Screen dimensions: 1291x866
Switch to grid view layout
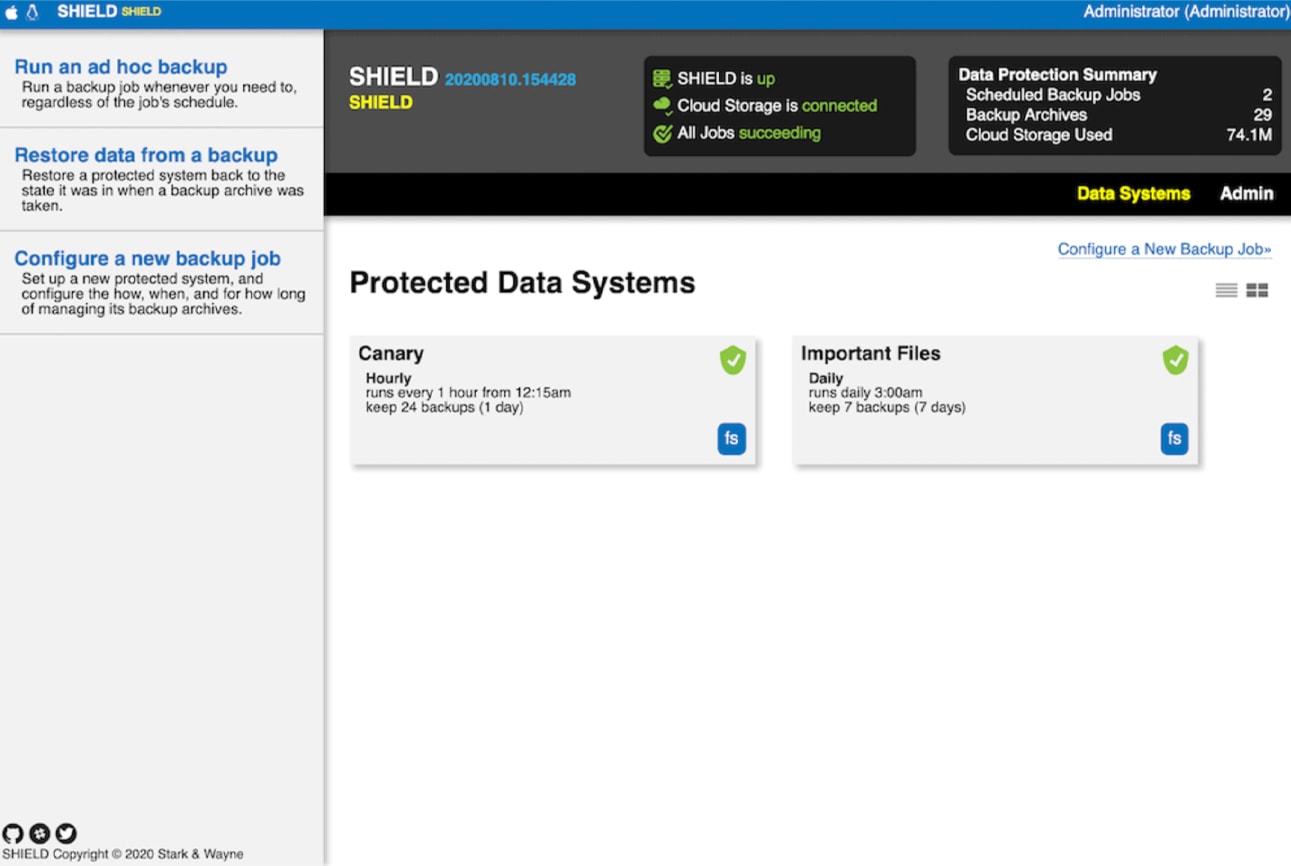pyautogui.click(x=1257, y=290)
